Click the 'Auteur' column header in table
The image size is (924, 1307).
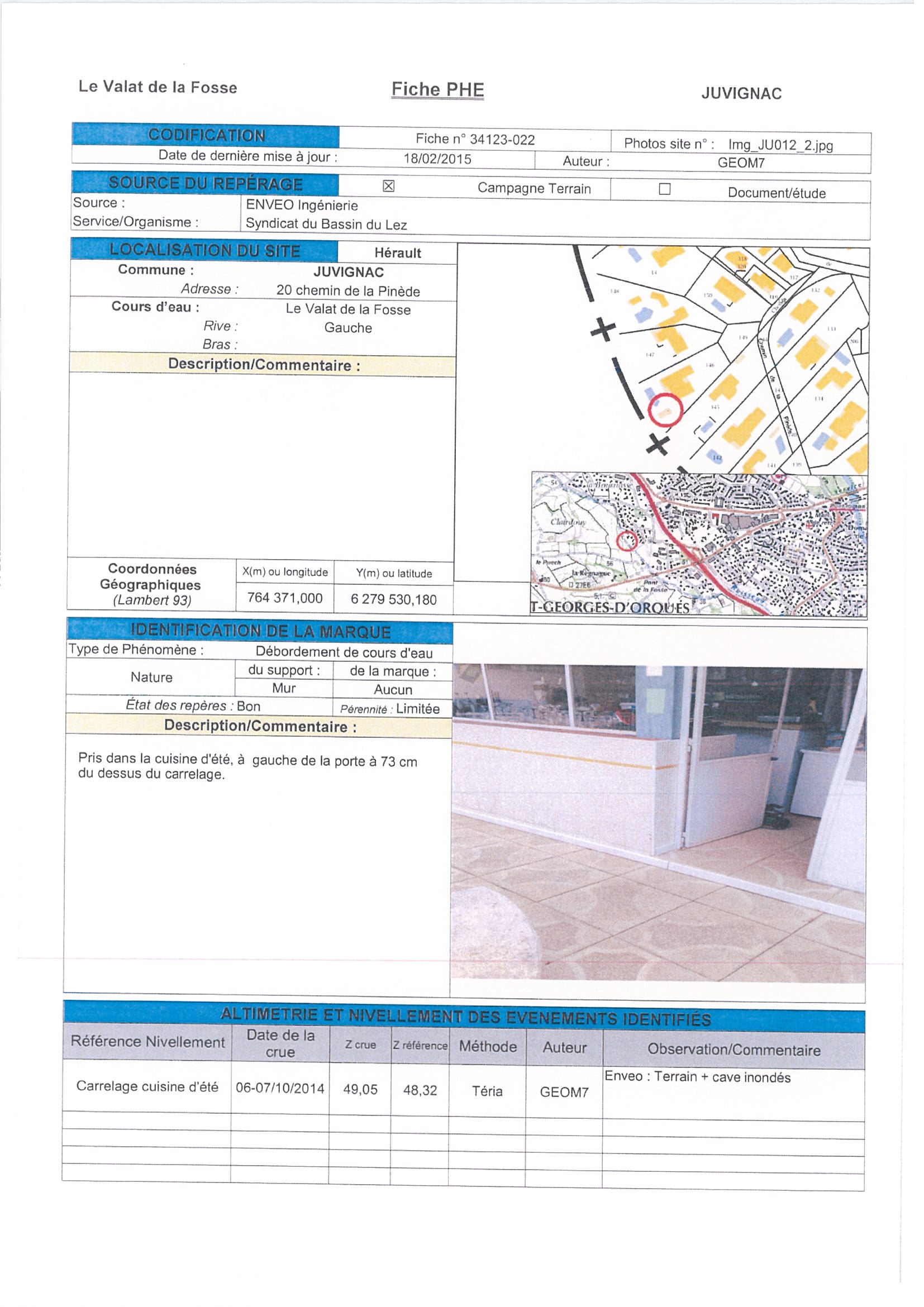pyautogui.click(x=564, y=1047)
